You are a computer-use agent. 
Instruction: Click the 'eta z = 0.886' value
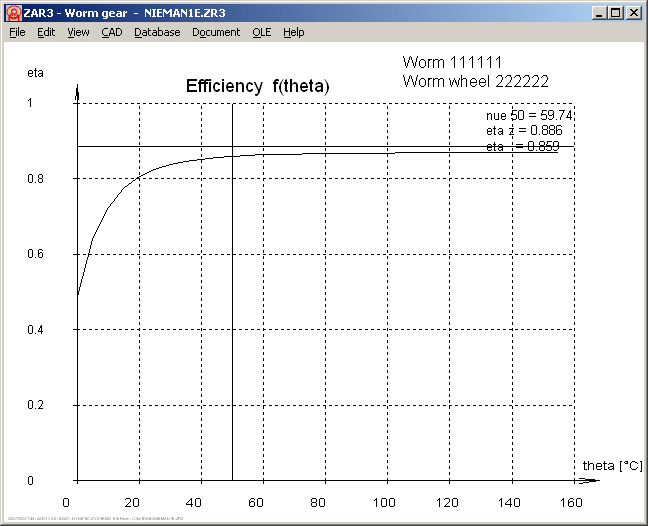click(524, 131)
